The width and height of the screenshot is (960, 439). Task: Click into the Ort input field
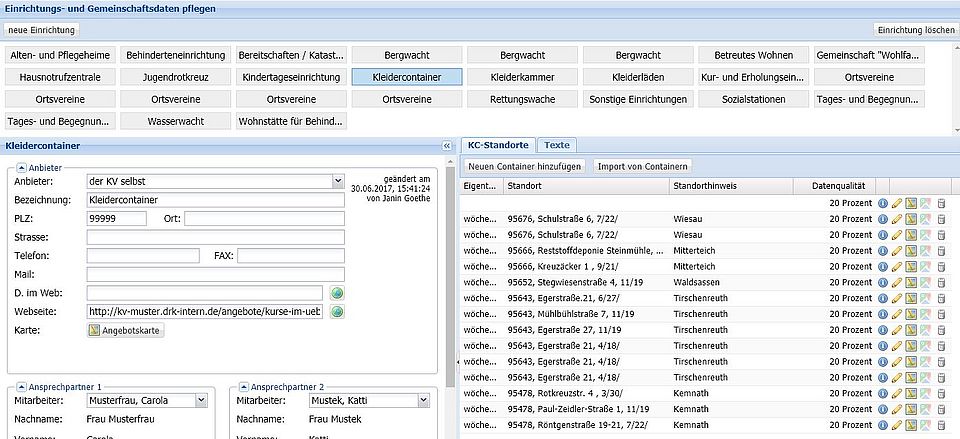(264, 219)
